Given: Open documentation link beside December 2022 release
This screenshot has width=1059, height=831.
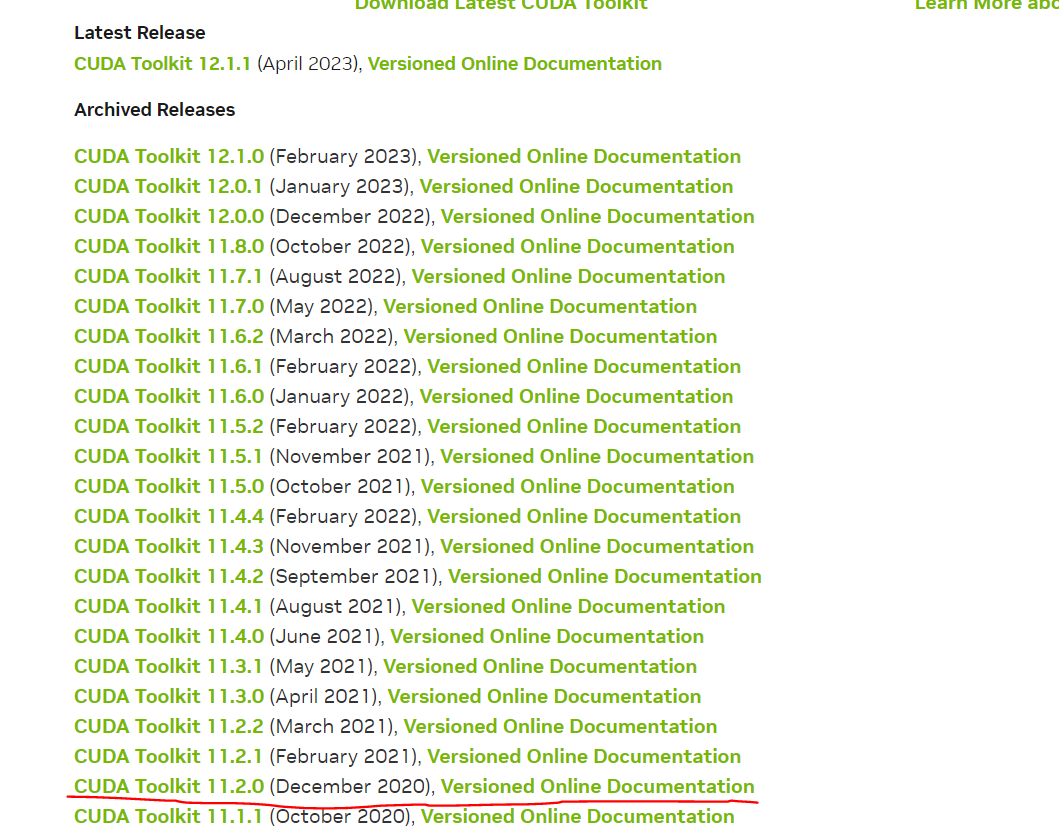Looking at the screenshot, I should pos(598,216).
